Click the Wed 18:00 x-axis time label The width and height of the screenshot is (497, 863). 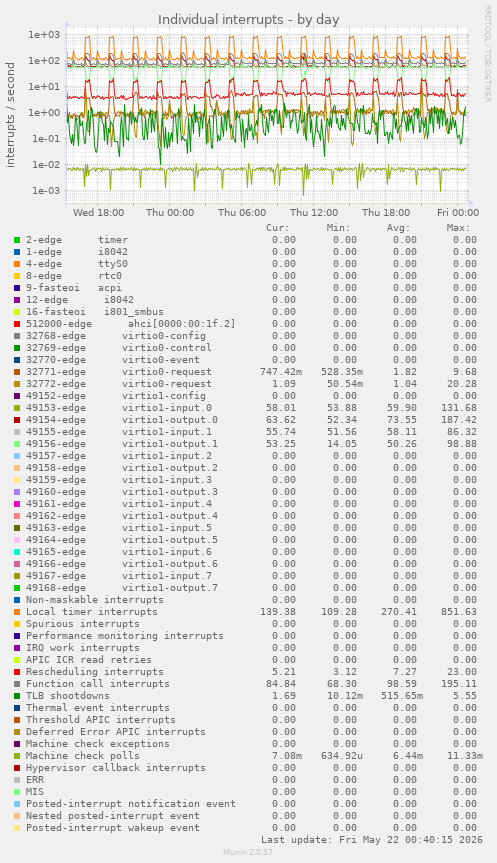(99, 212)
